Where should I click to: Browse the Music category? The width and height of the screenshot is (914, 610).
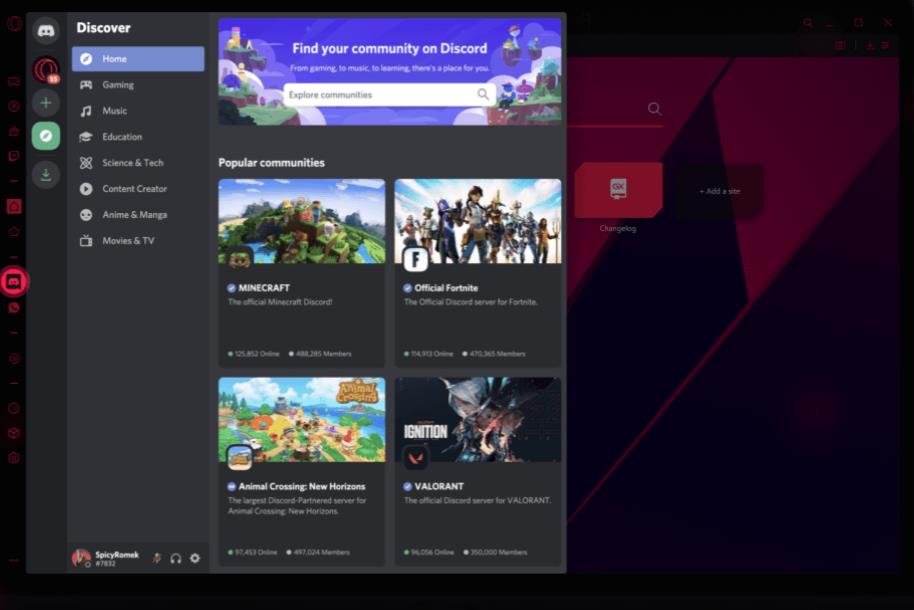click(x=138, y=111)
